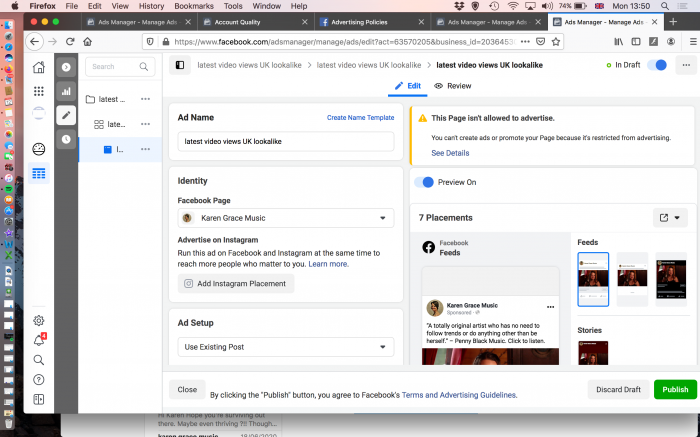The height and width of the screenshot is (437, 700).
Task: Select the Ads Manager table icon
Action: click(x=39, y=174)
